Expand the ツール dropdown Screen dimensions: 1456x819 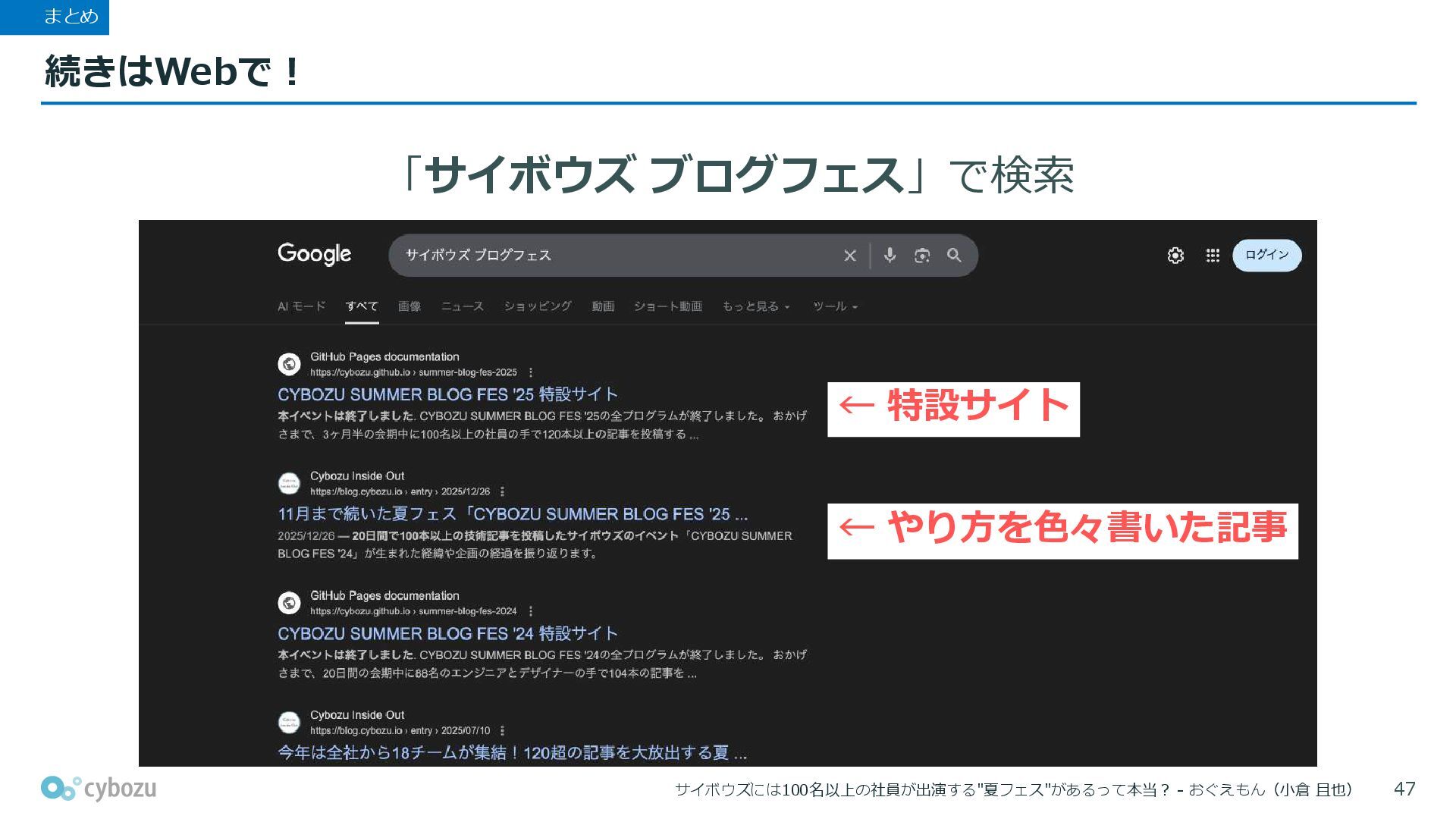coord(835,306)
